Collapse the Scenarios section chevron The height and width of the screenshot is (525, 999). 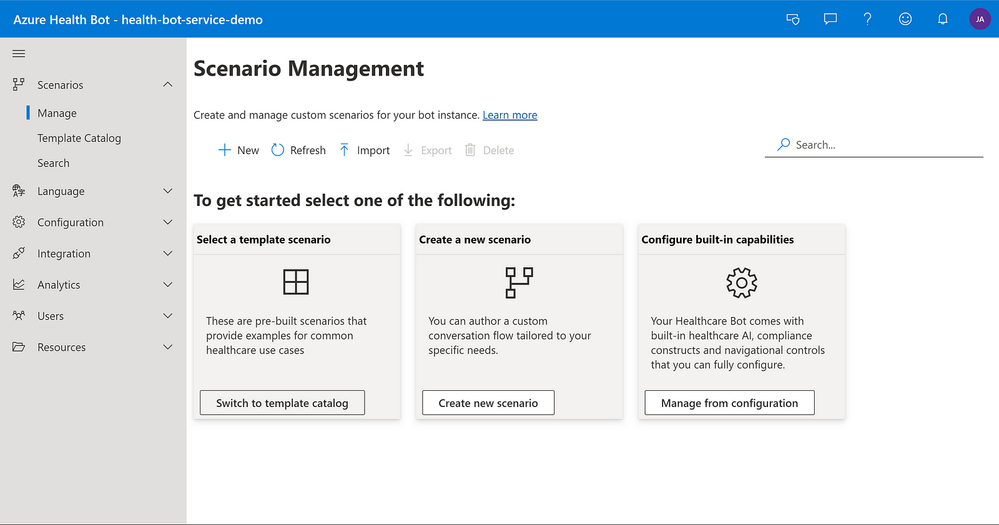coord(167,85)
